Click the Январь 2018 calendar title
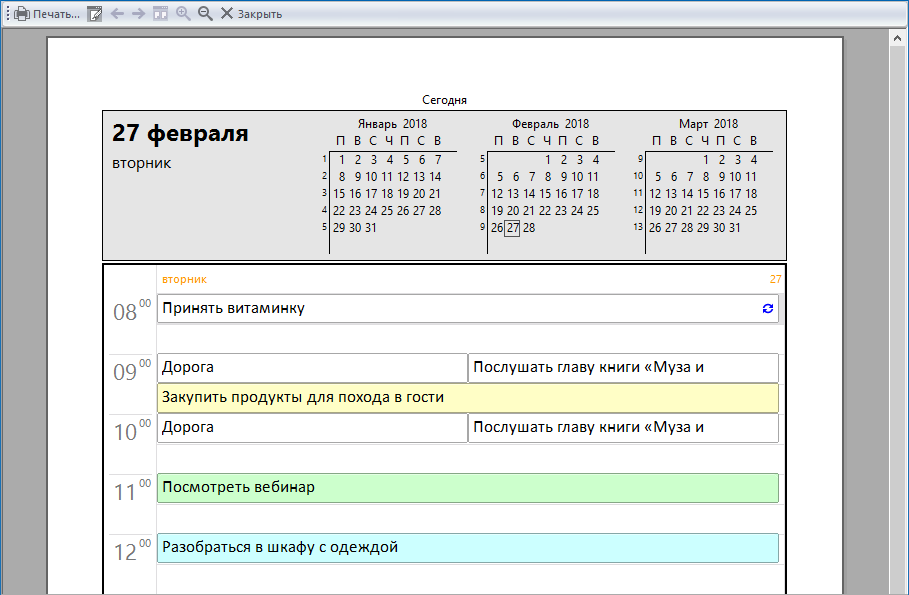The image size is (909, 595). (x=392, y=124)
